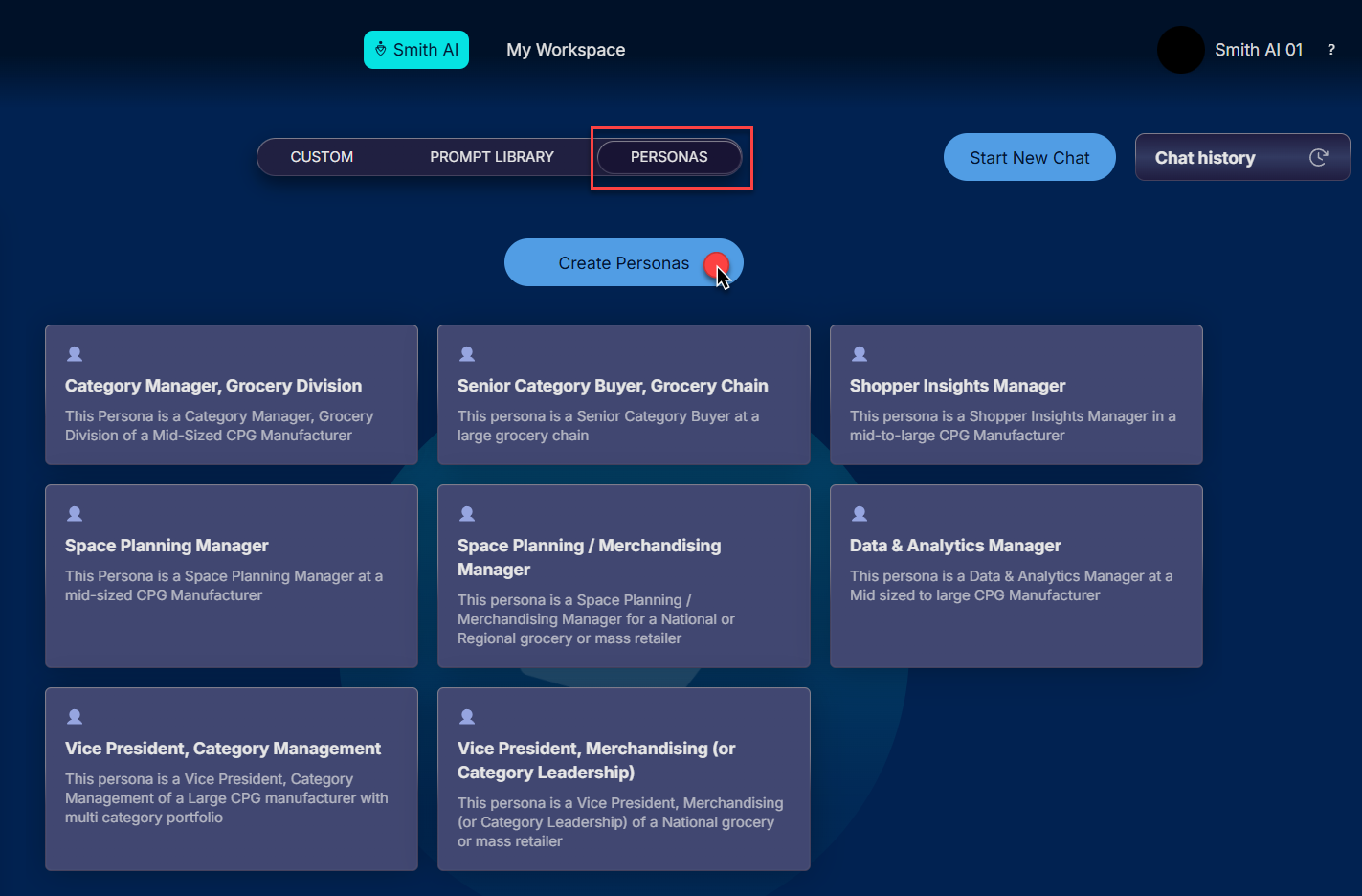Open Vice President, Merchandising persona card
This screenshot has width=1362, height=896.
624,778
